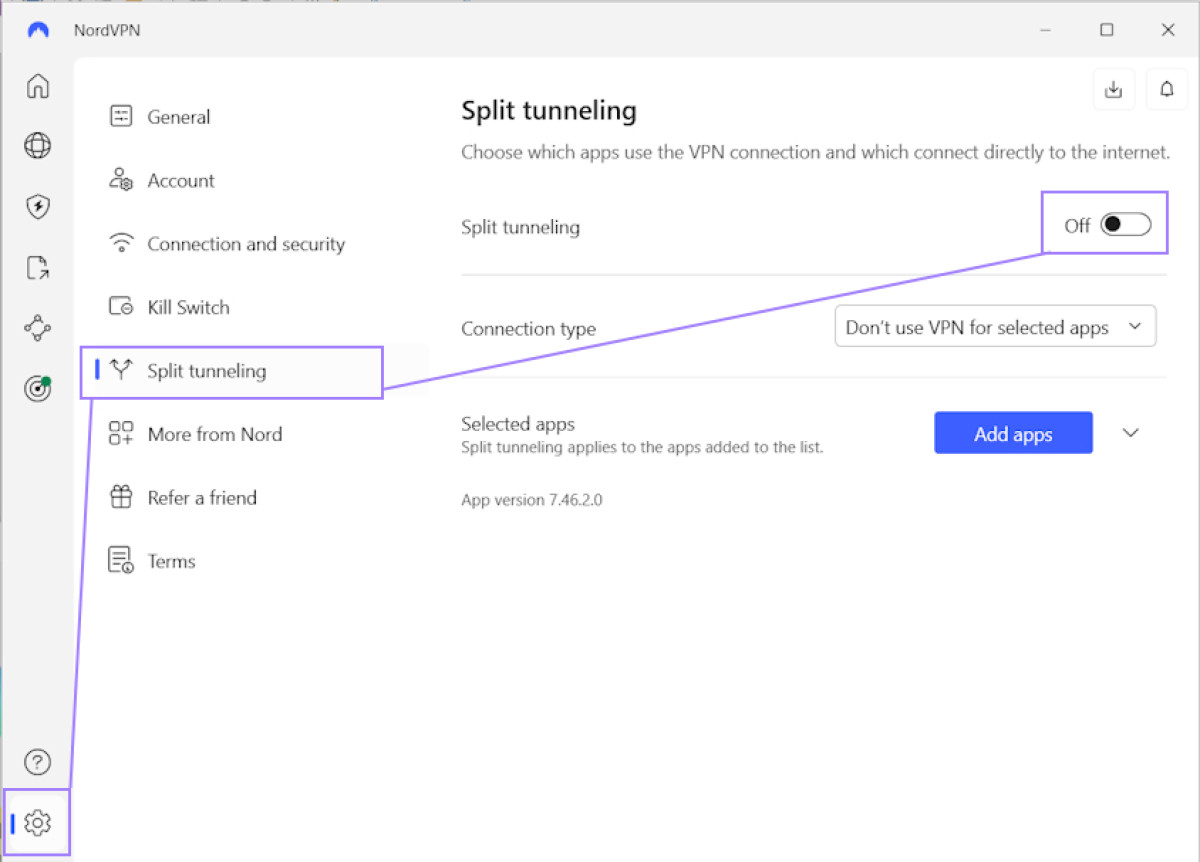The height and width of the screenshot is (862, 1200).
Task: Open the Connection type dropdown
Action: tap(995, 327)
